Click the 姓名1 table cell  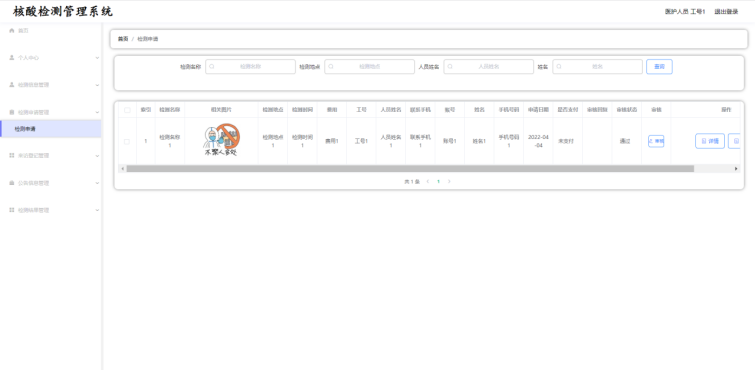pos(479,141)
